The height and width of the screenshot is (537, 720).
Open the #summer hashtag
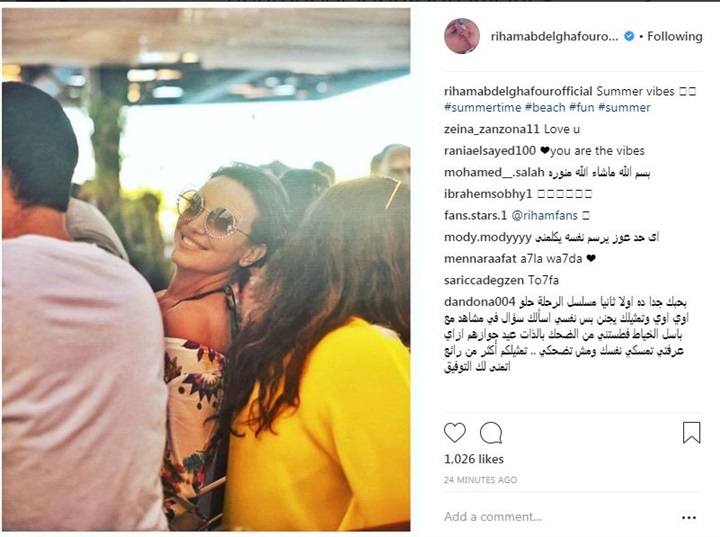point(624,107)
